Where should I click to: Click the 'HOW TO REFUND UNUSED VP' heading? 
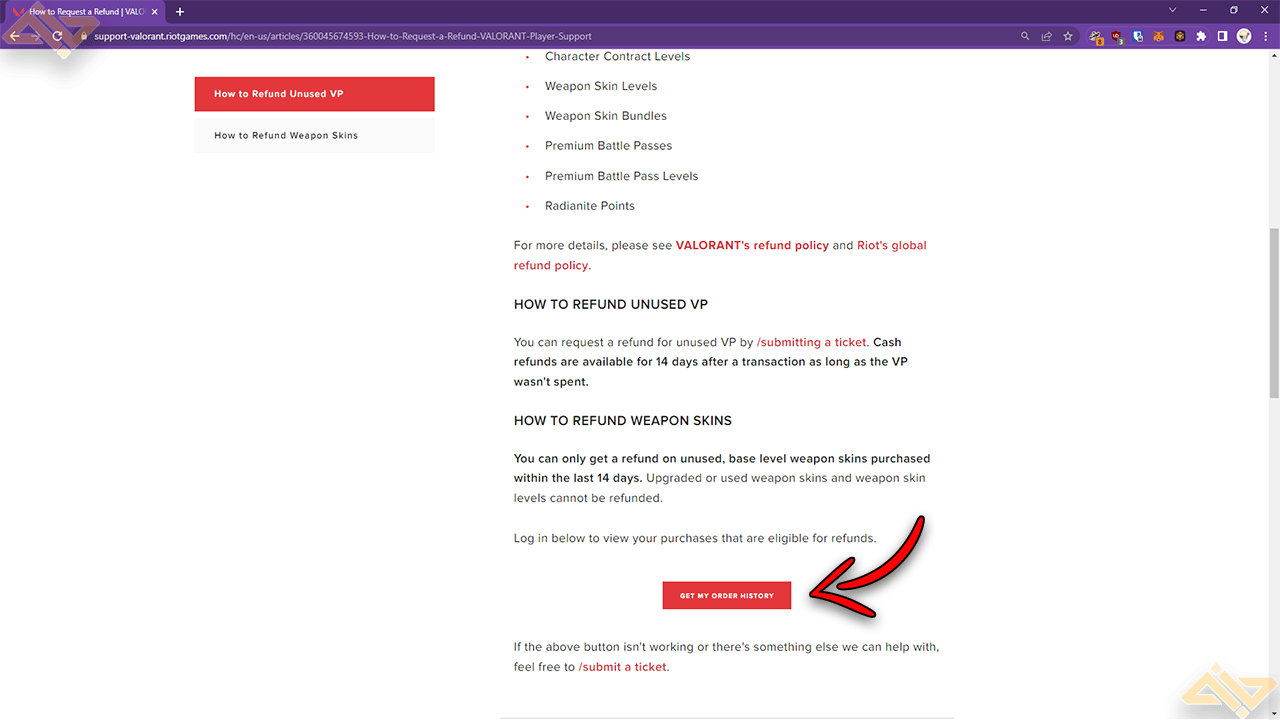pyautogui.click(x=611, y=304)
